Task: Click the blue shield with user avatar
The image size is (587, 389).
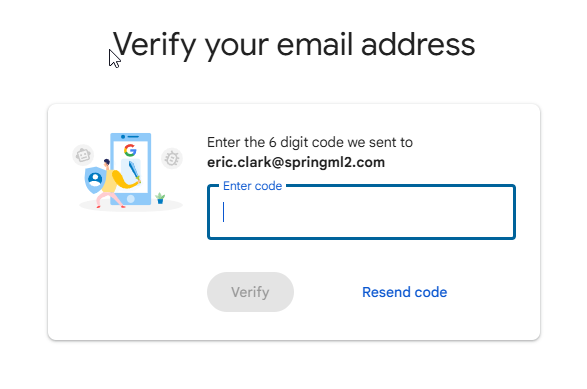Action: [94, 180]
